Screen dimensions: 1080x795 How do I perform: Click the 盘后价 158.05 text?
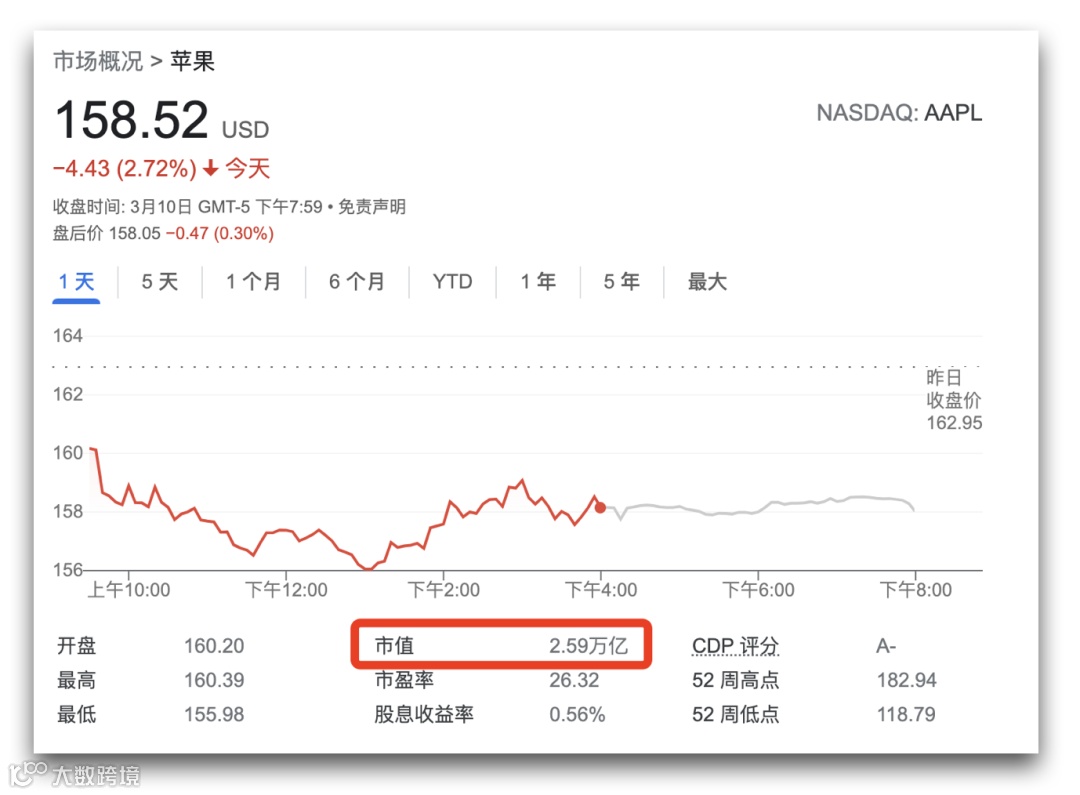click(x=107, y=234)
